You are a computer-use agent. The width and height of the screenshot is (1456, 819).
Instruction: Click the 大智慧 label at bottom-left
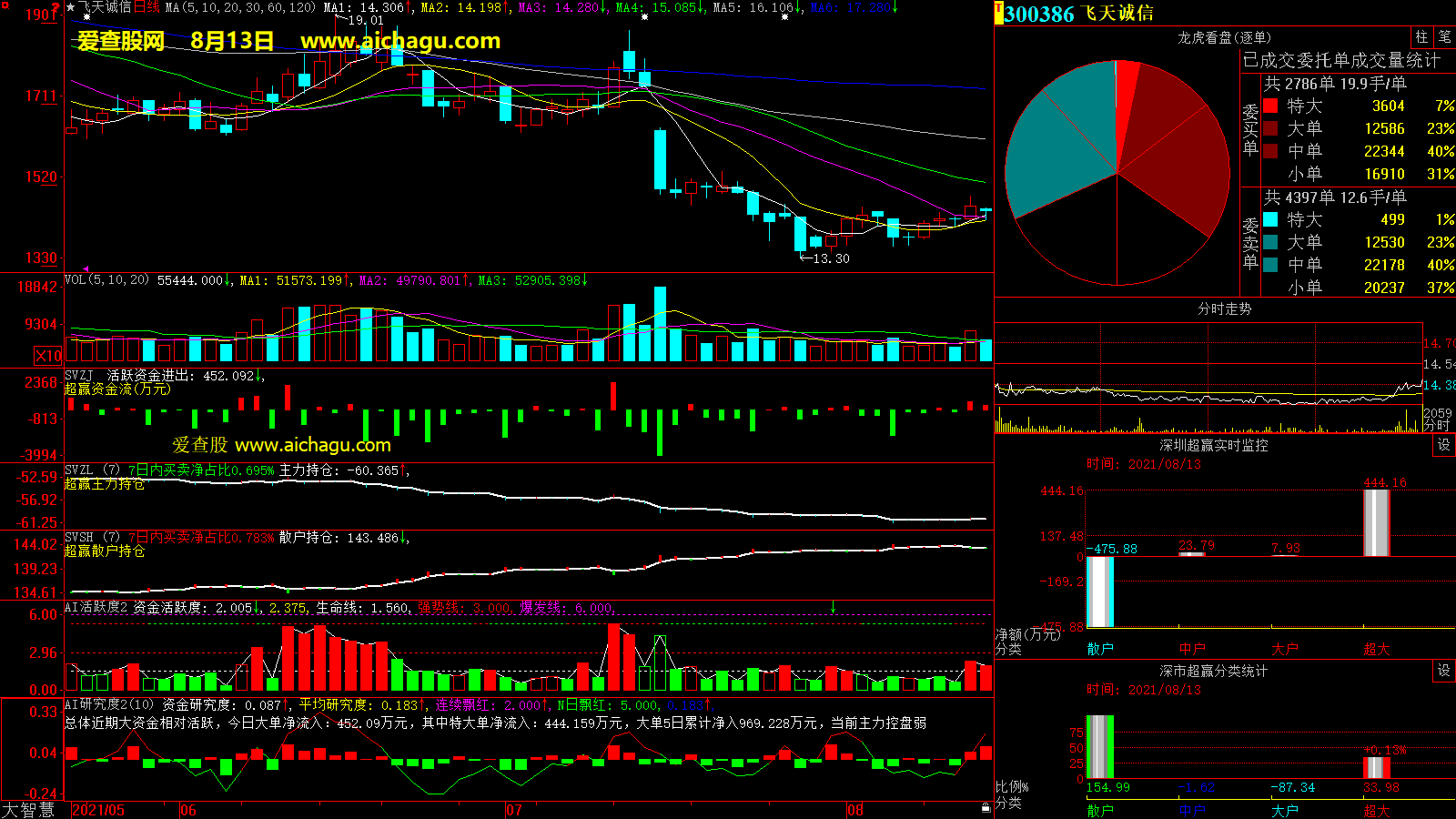tap(29, 810)
